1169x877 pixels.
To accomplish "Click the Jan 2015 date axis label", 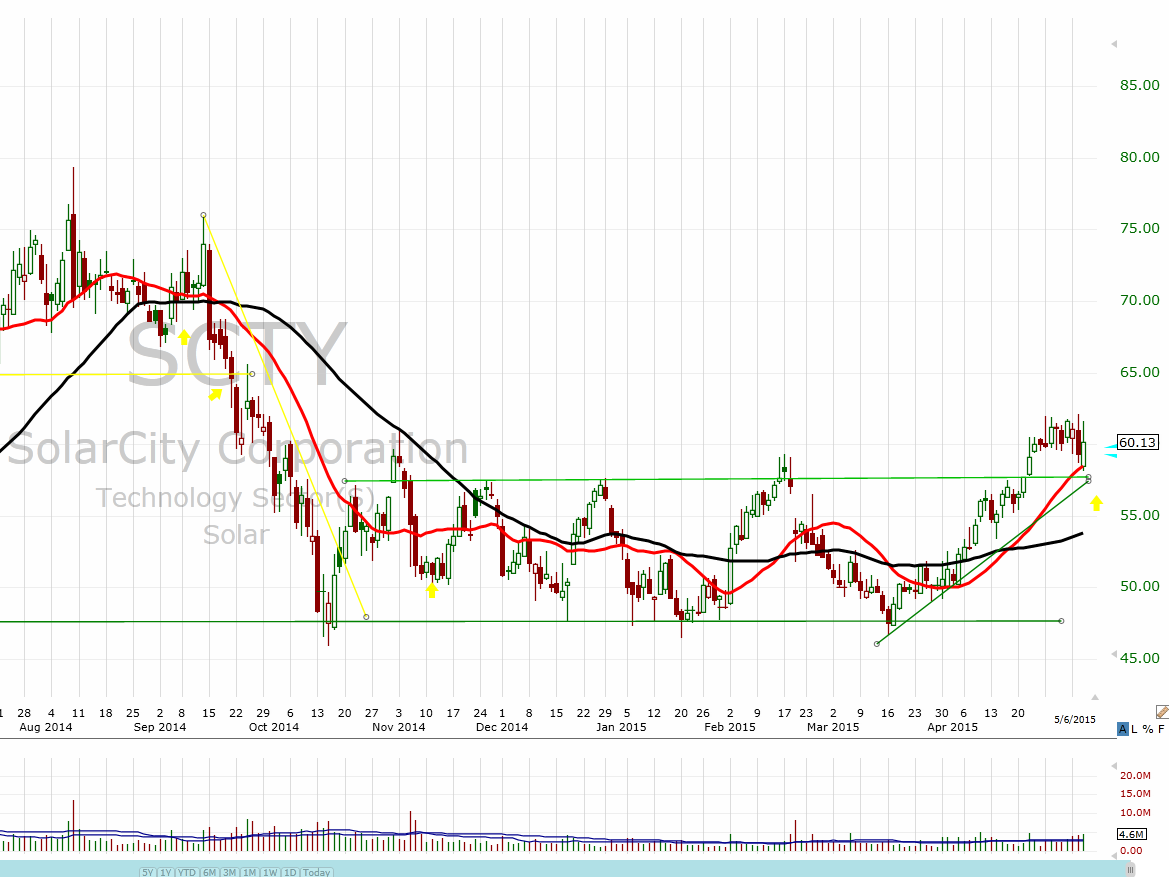I will point(621,727).
